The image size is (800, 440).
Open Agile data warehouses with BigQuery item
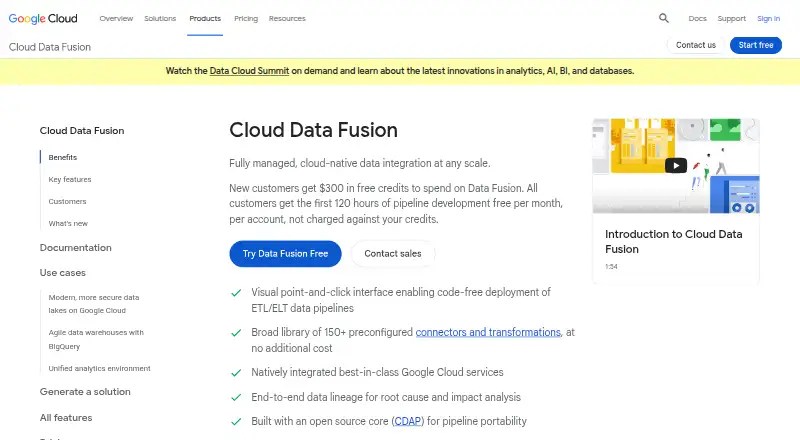(x=96, y=339)
